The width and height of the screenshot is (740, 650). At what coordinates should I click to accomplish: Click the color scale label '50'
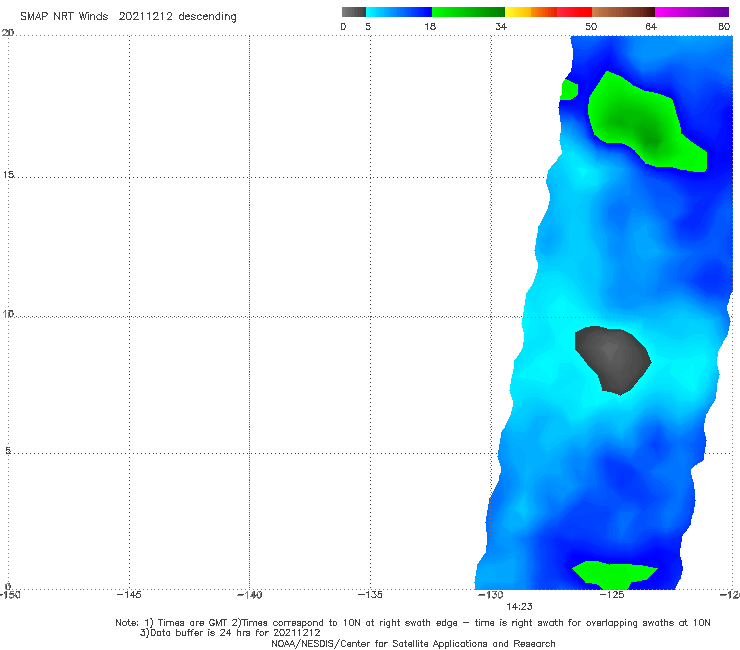(591, 27)
